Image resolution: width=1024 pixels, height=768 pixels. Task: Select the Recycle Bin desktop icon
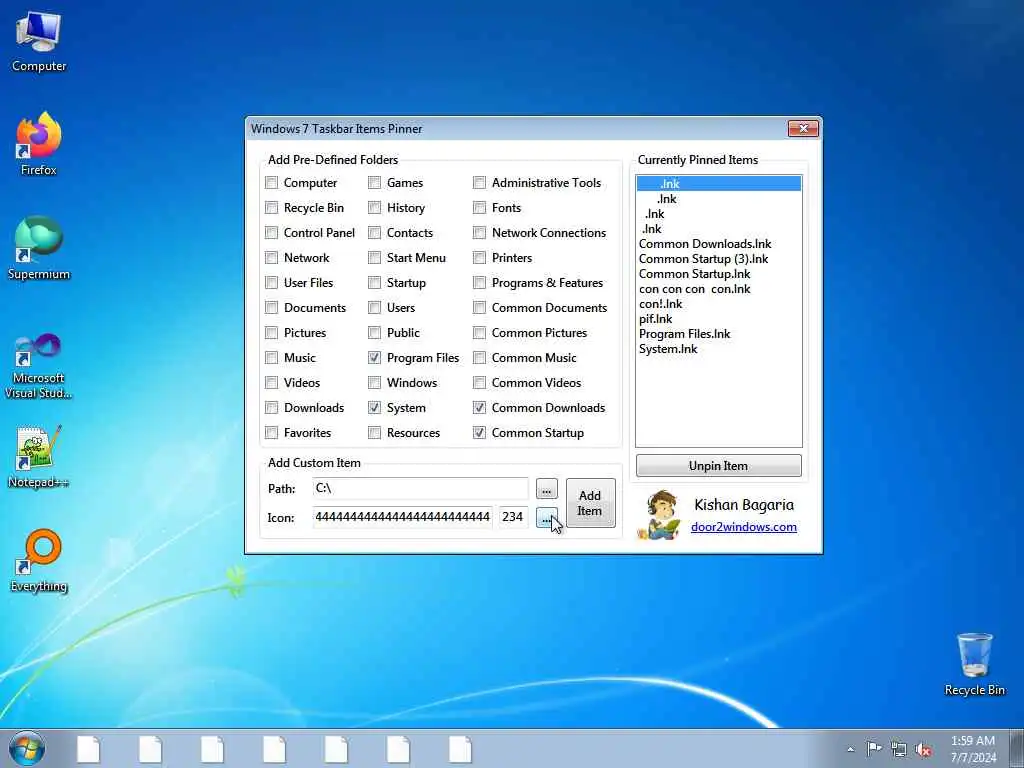click(x=974, y=664)
